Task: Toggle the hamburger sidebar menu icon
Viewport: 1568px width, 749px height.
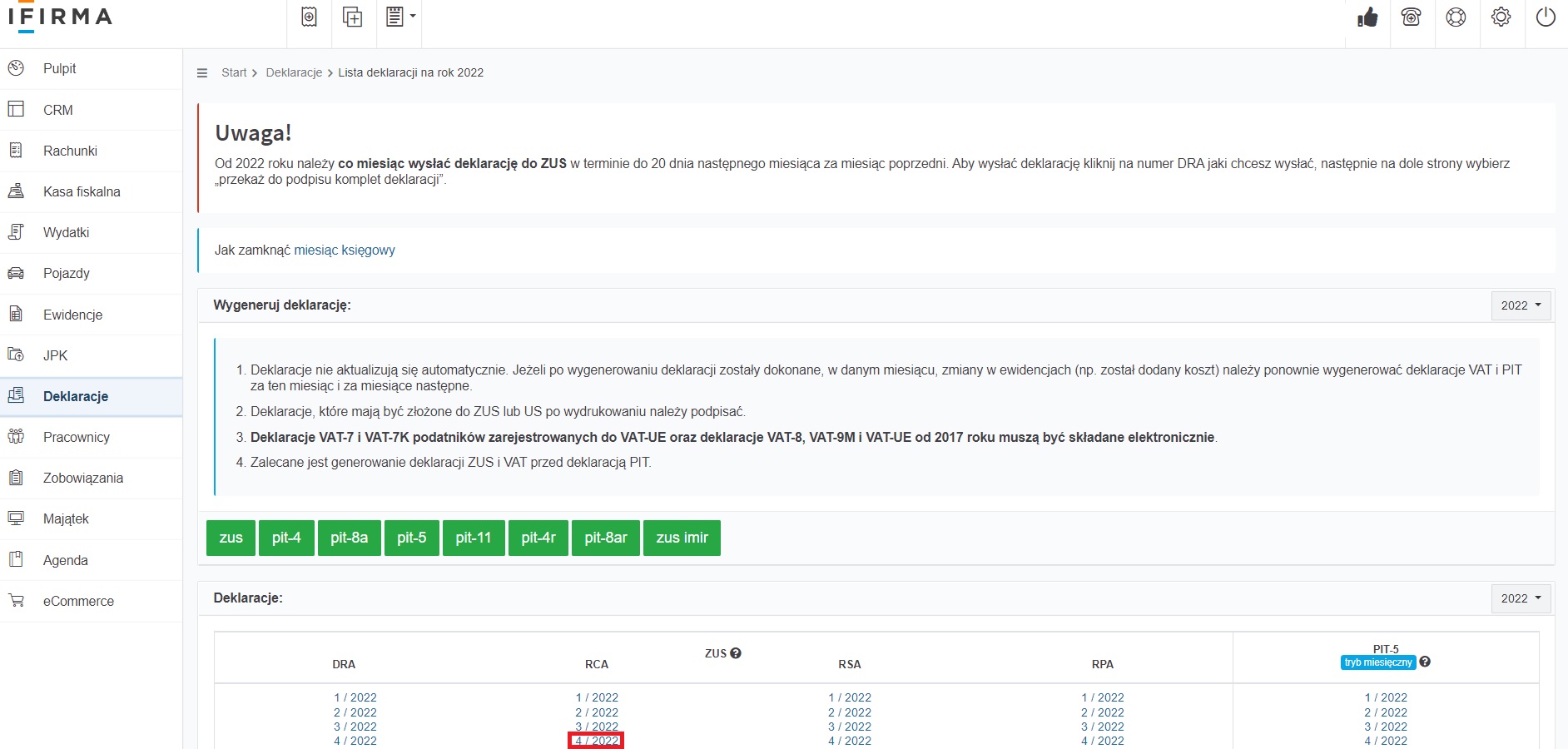Action: [201, 73]
